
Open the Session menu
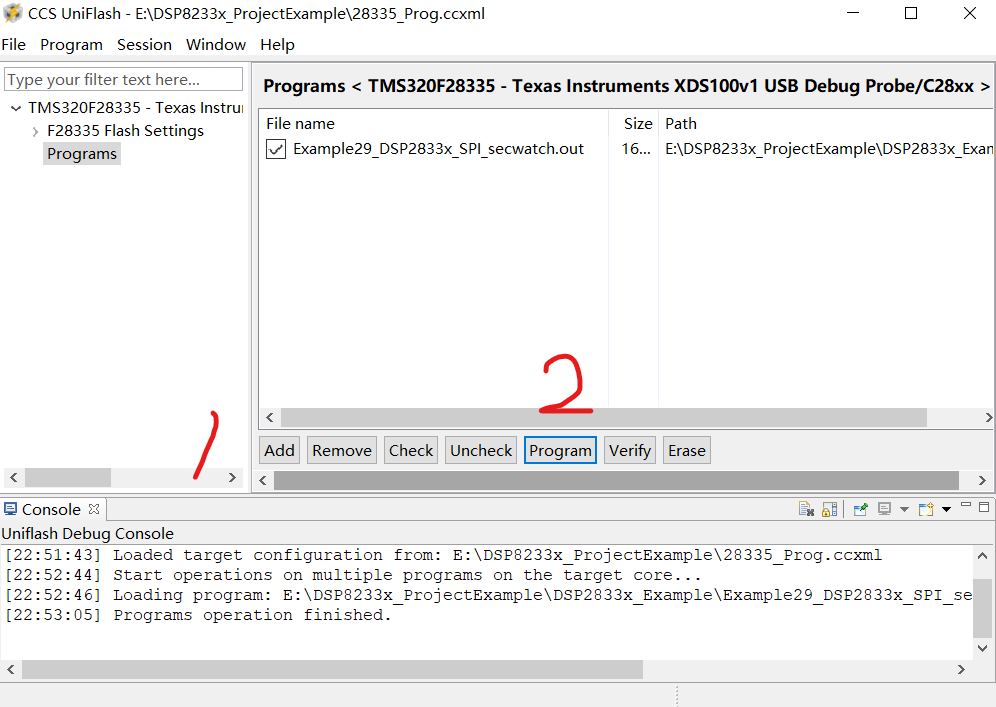pyautogui.click(x=144, y=44)
